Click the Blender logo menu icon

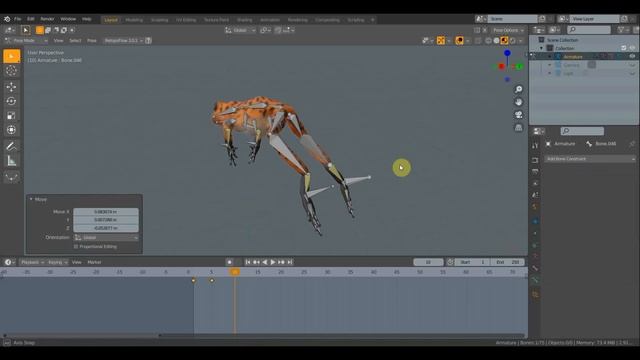(x=7, y=19)
